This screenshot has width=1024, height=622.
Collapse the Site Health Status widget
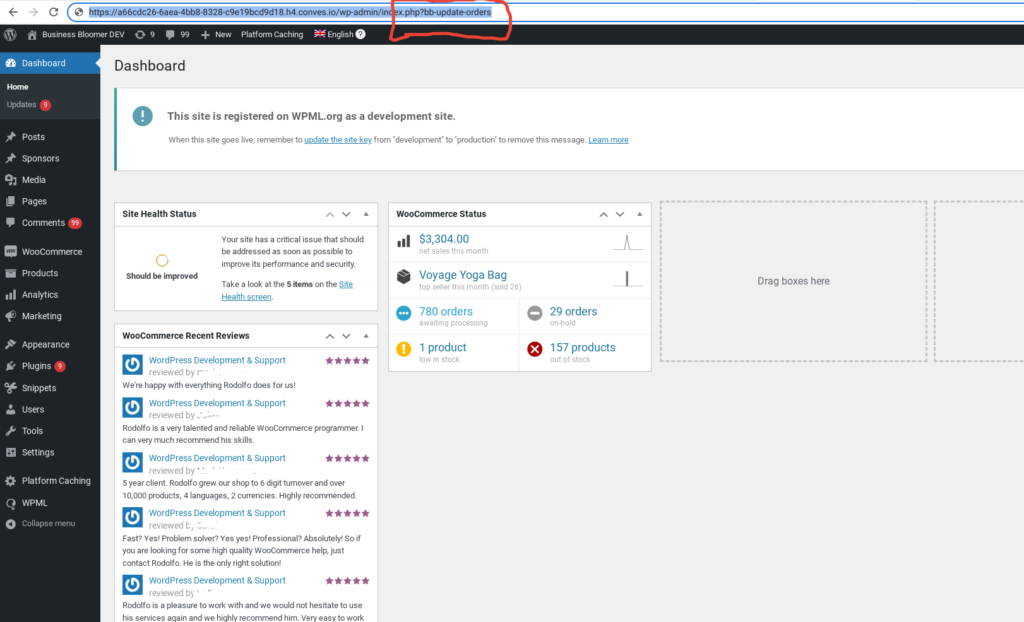[366, 214]
